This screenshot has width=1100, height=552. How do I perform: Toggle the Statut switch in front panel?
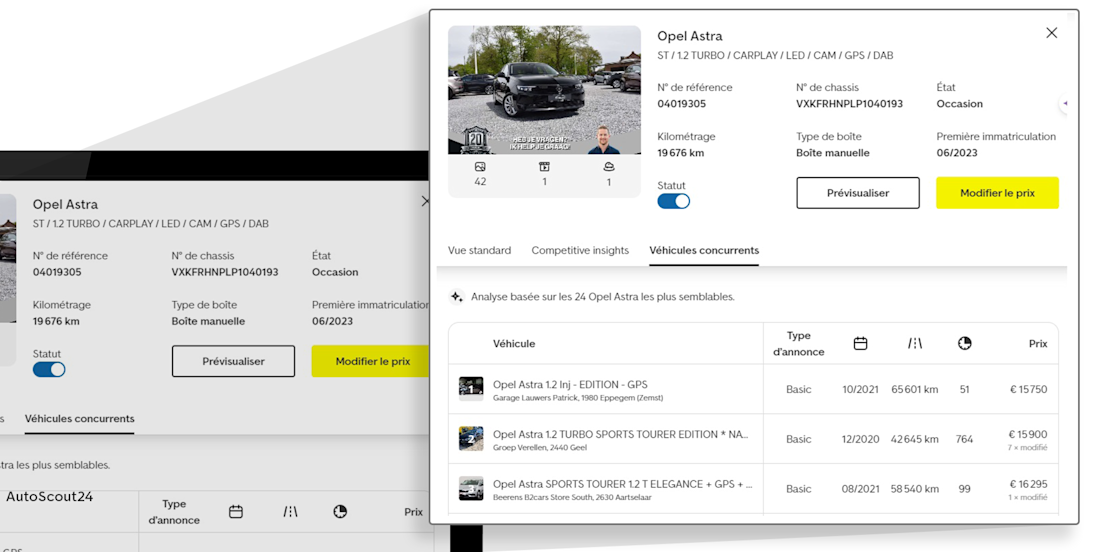click(673, 201)
